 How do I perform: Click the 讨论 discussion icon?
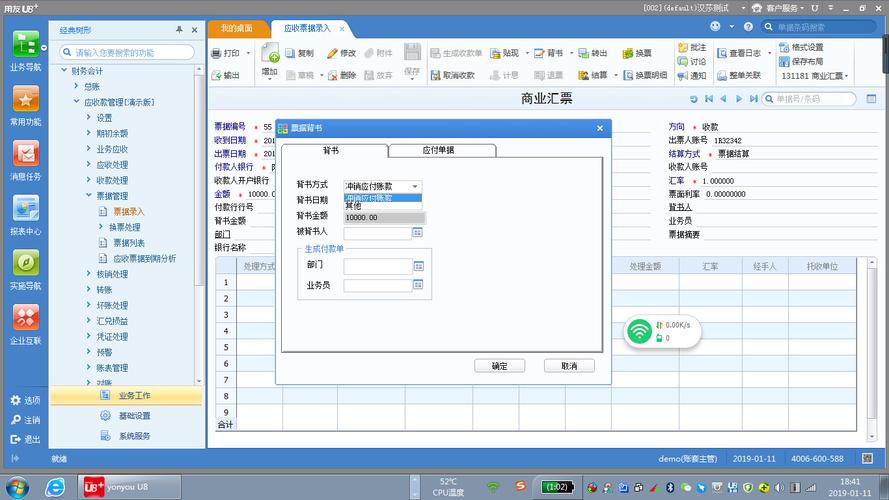pos(683,61)
